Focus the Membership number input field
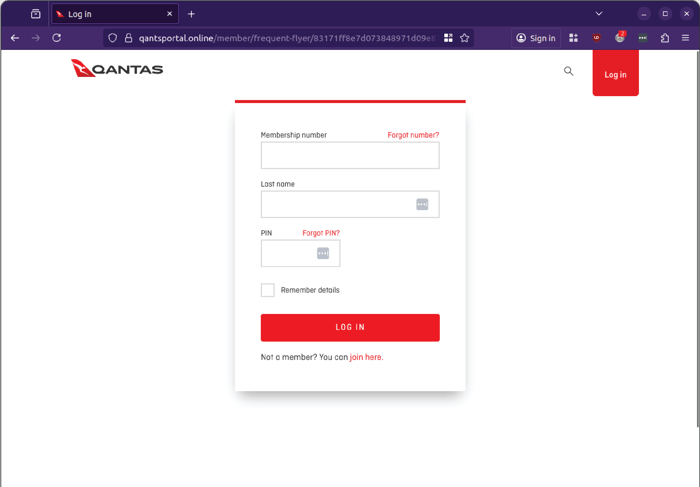This screenshot has width=700, height=487. point(350,155)
